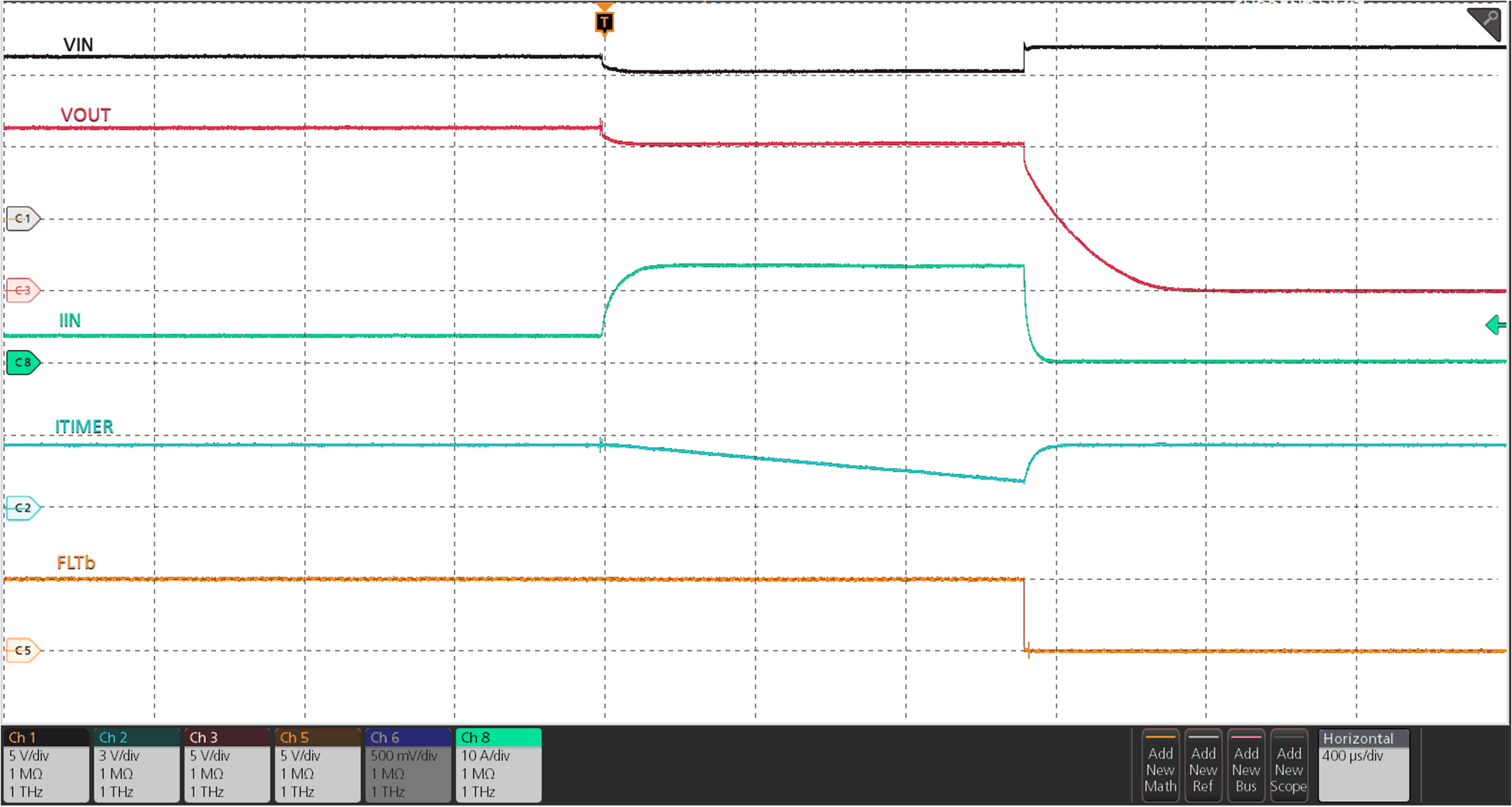Select the C2 channel reference marker
Image resolution: width=1512 pixels, height=807 pixels.
click(x=22, y=507)
